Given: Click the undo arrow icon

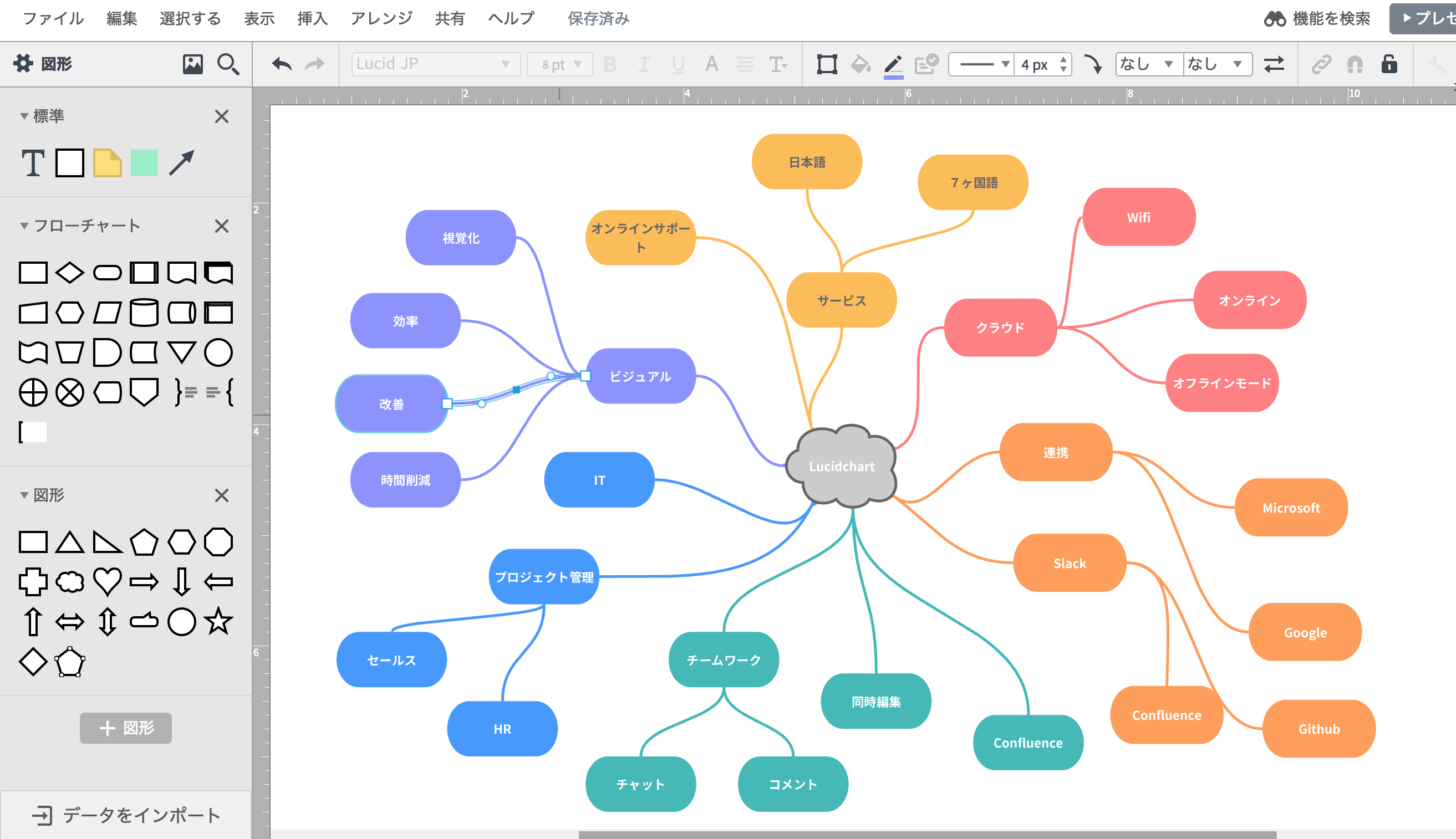Looking at the screenshot, I should (282, 64).
